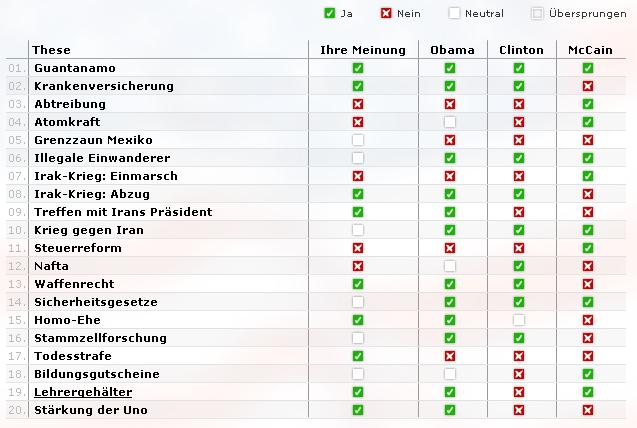Toggle Ihre Meinung checkbox for Waffenrecht

point(358,284)
